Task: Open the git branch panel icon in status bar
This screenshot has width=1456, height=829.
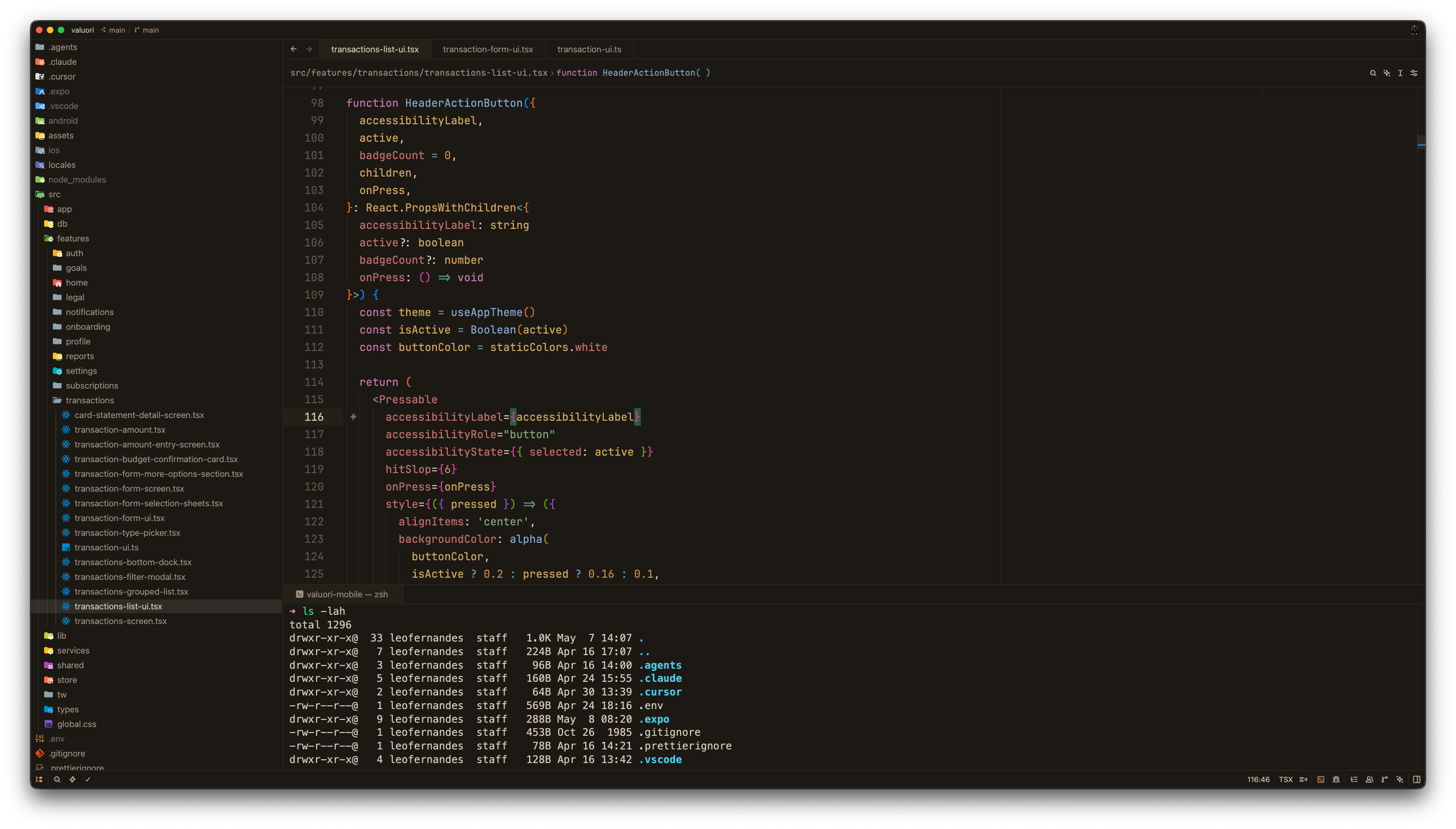Action: [x=1385, y=779]
